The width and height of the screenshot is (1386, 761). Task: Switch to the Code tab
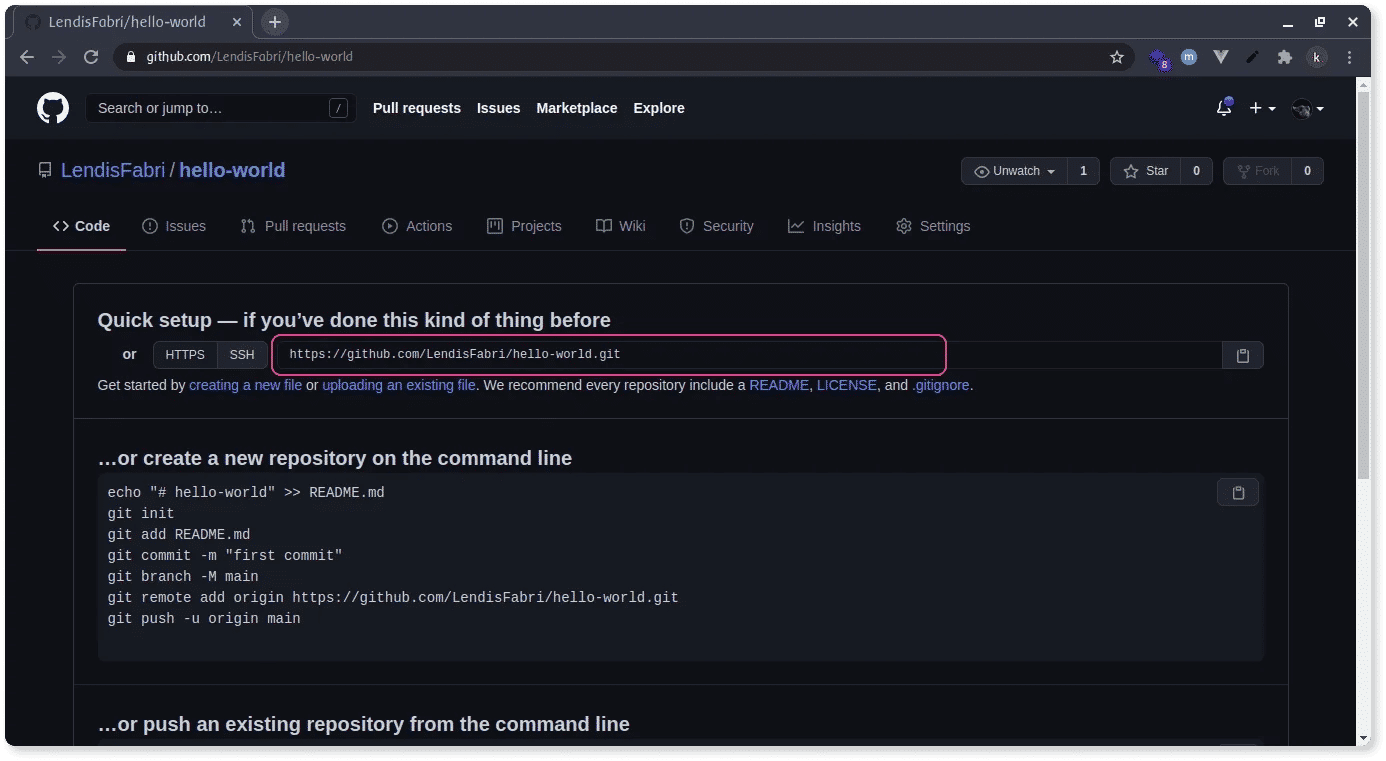point(81,226)
